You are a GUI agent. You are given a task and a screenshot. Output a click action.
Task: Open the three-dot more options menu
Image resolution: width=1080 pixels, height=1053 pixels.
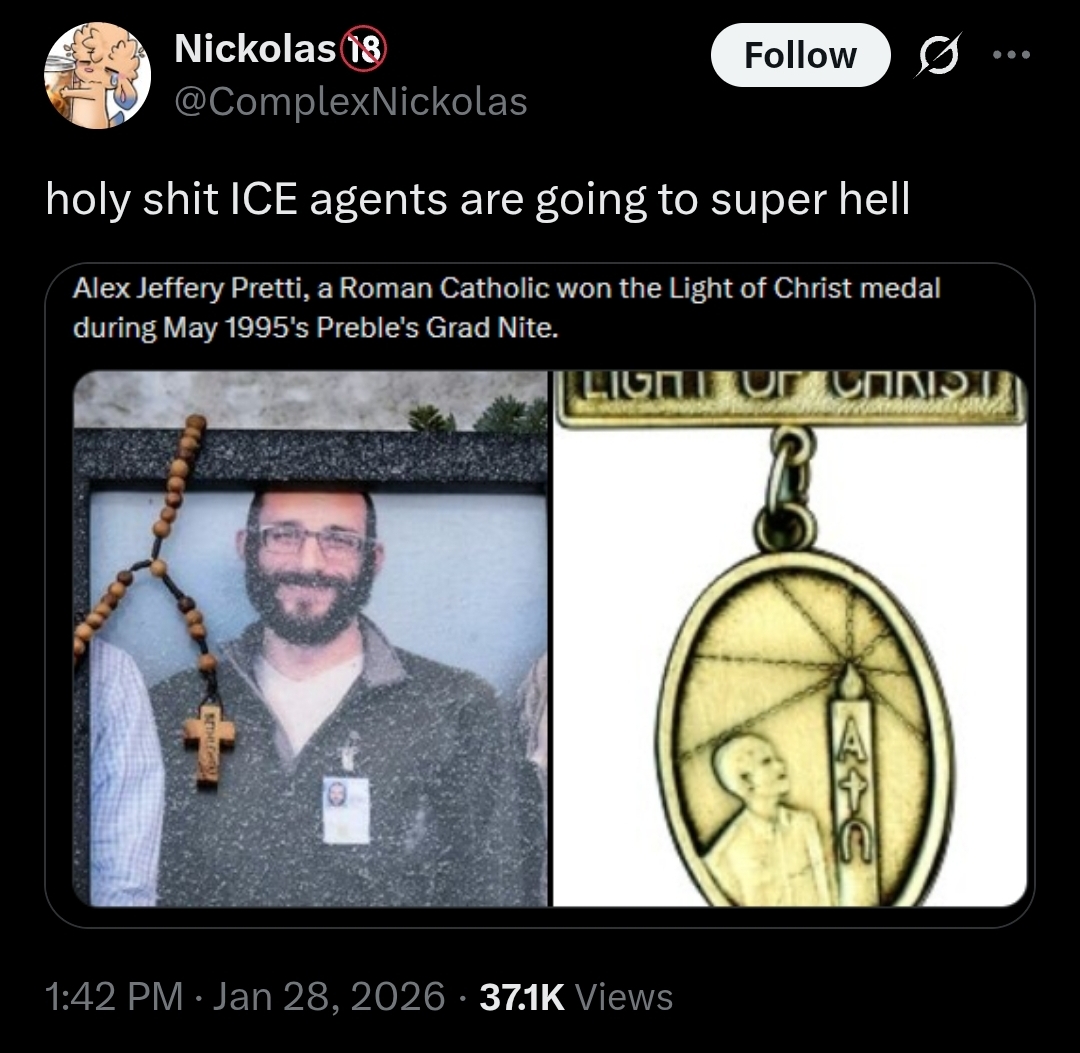[x=1012, y=55]
